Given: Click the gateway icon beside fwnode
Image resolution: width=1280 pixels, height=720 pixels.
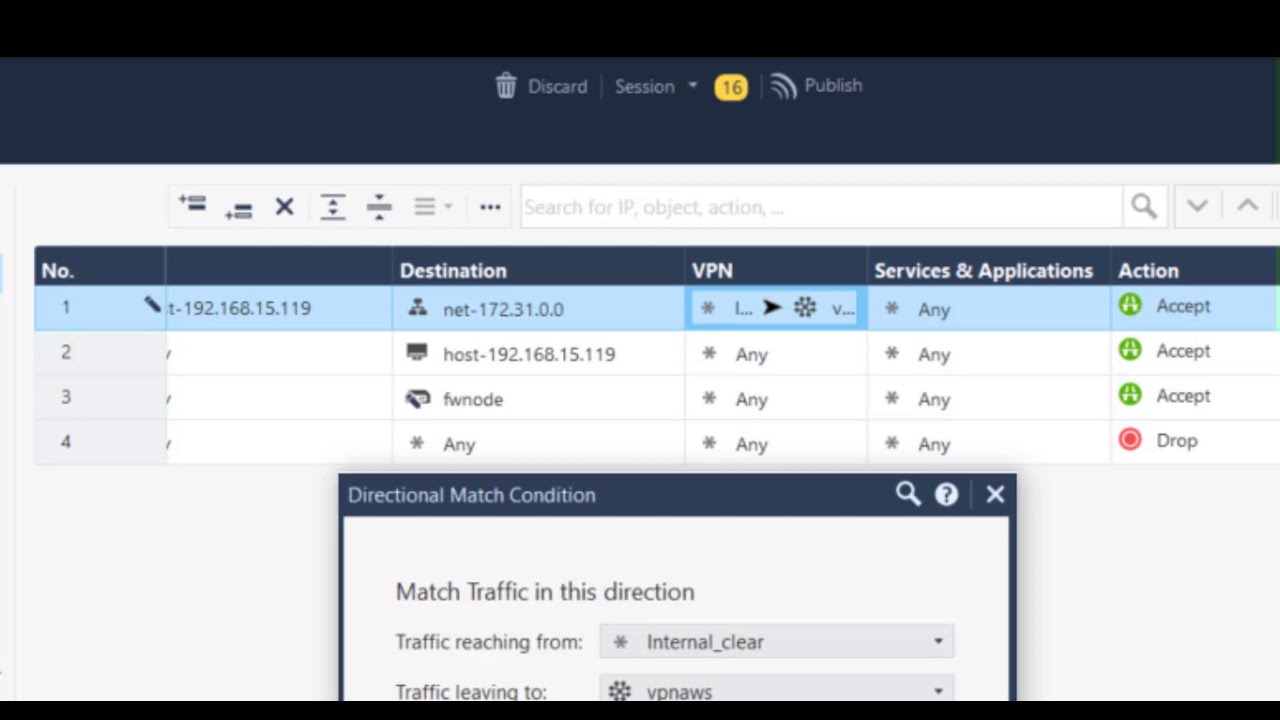Looking at the screenshot, I should (x=417, y=398).
